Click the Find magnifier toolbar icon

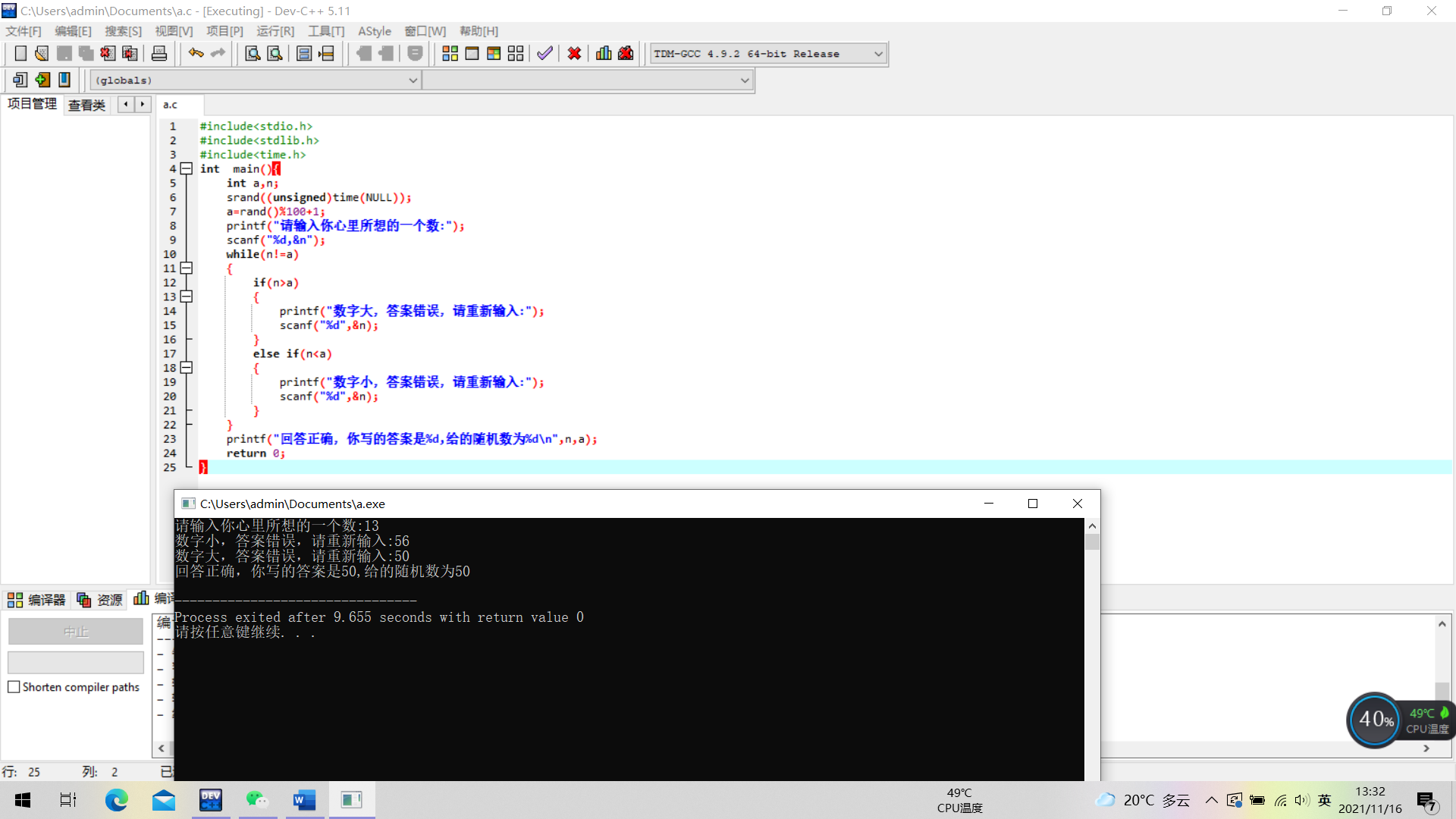point(253,54)
